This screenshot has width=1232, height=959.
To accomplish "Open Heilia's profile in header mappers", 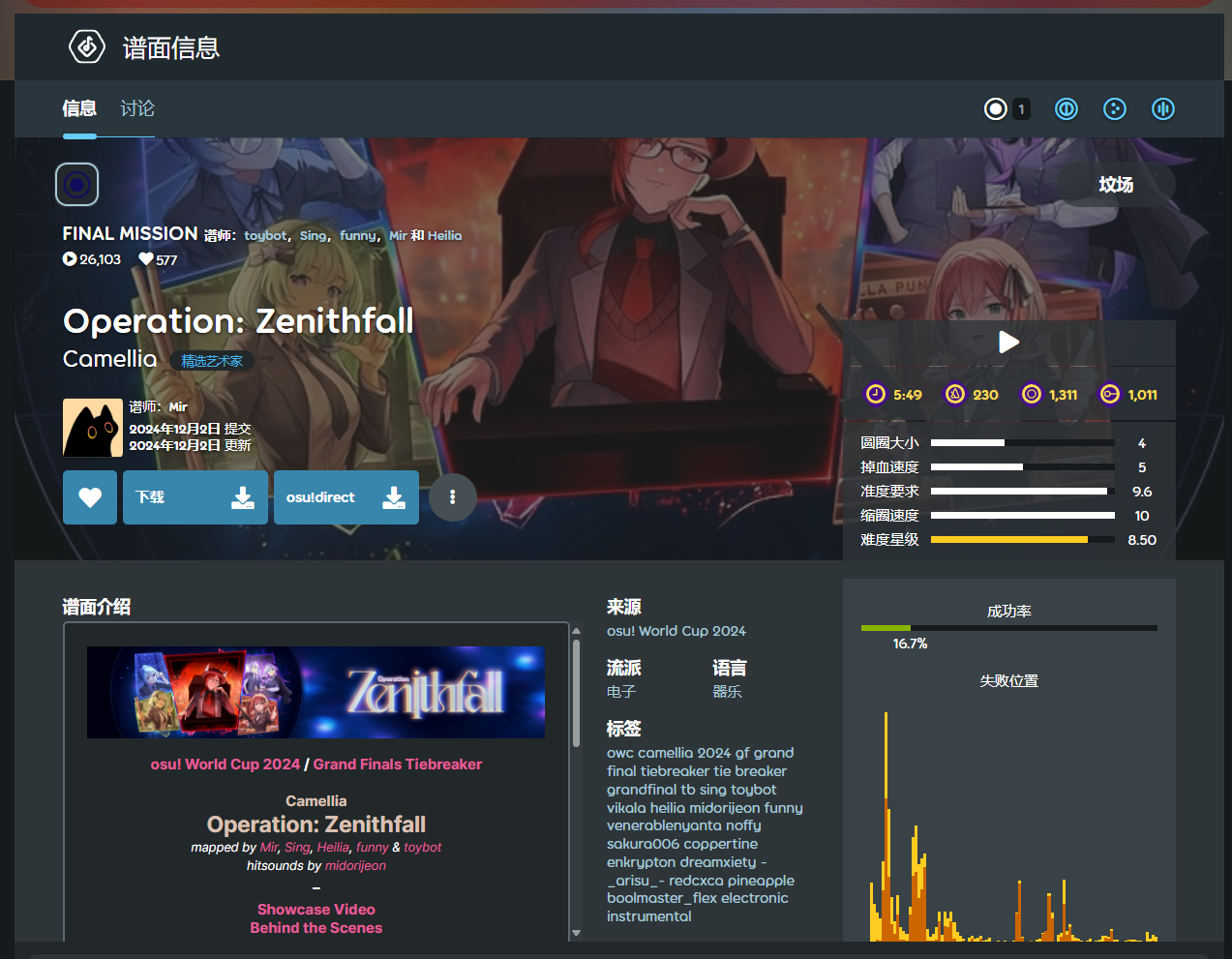I will [x=444, y=235].
